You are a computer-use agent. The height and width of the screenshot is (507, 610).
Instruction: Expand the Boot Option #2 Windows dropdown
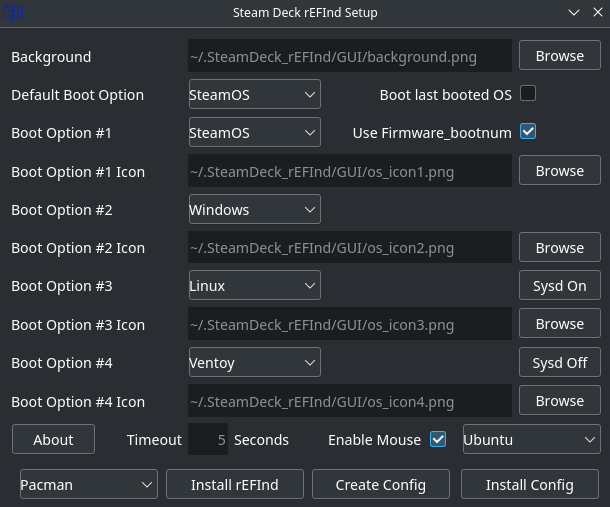pos(254,210)
